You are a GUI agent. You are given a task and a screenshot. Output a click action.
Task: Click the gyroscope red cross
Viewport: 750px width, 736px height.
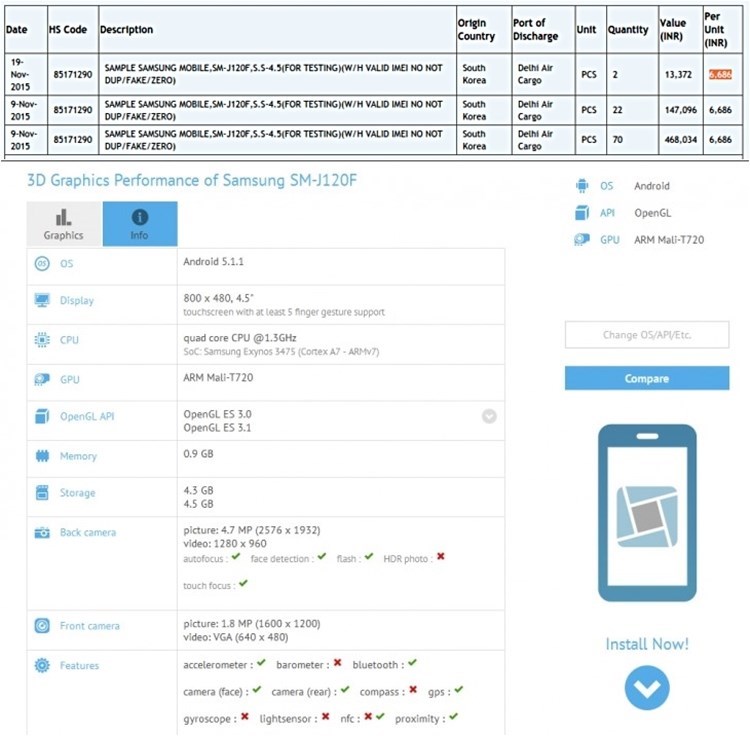point(245,716)
